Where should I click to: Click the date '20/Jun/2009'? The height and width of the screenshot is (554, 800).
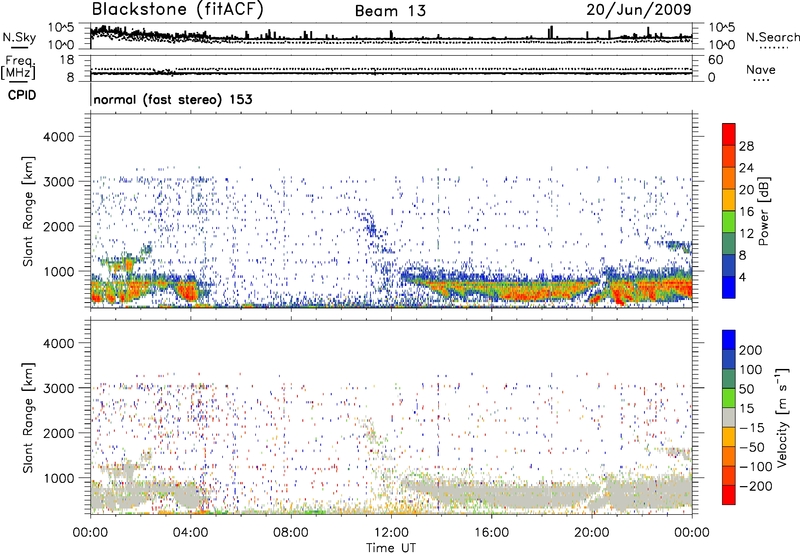tap(639, 9)
